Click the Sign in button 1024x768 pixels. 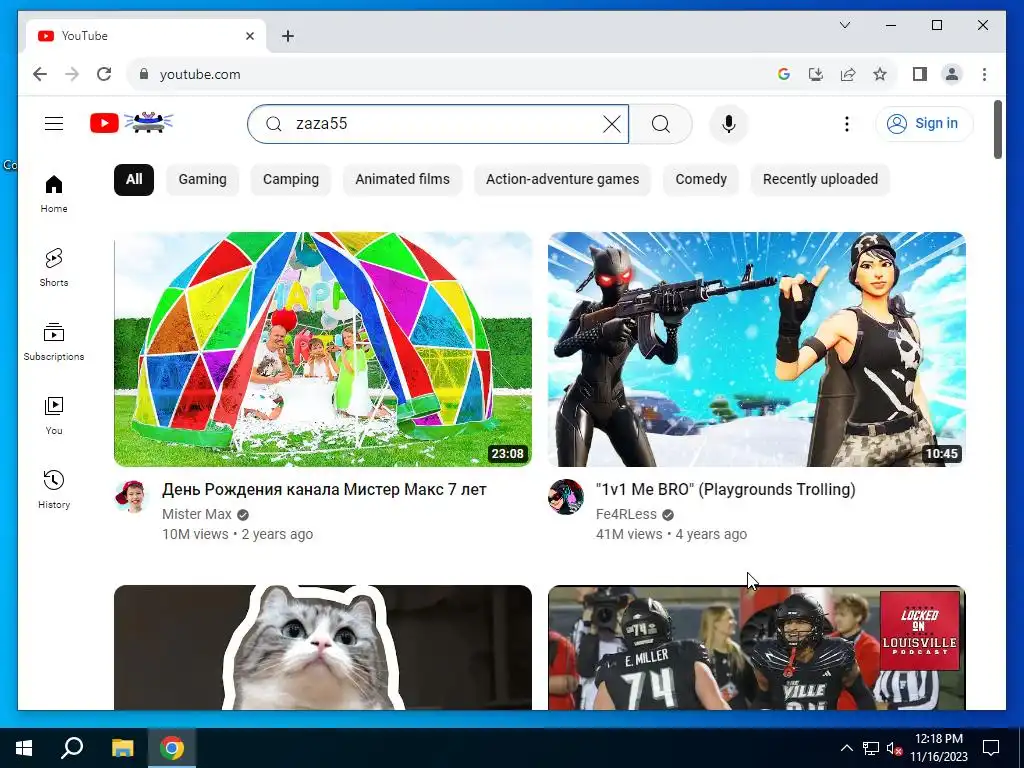coord(924,123)
